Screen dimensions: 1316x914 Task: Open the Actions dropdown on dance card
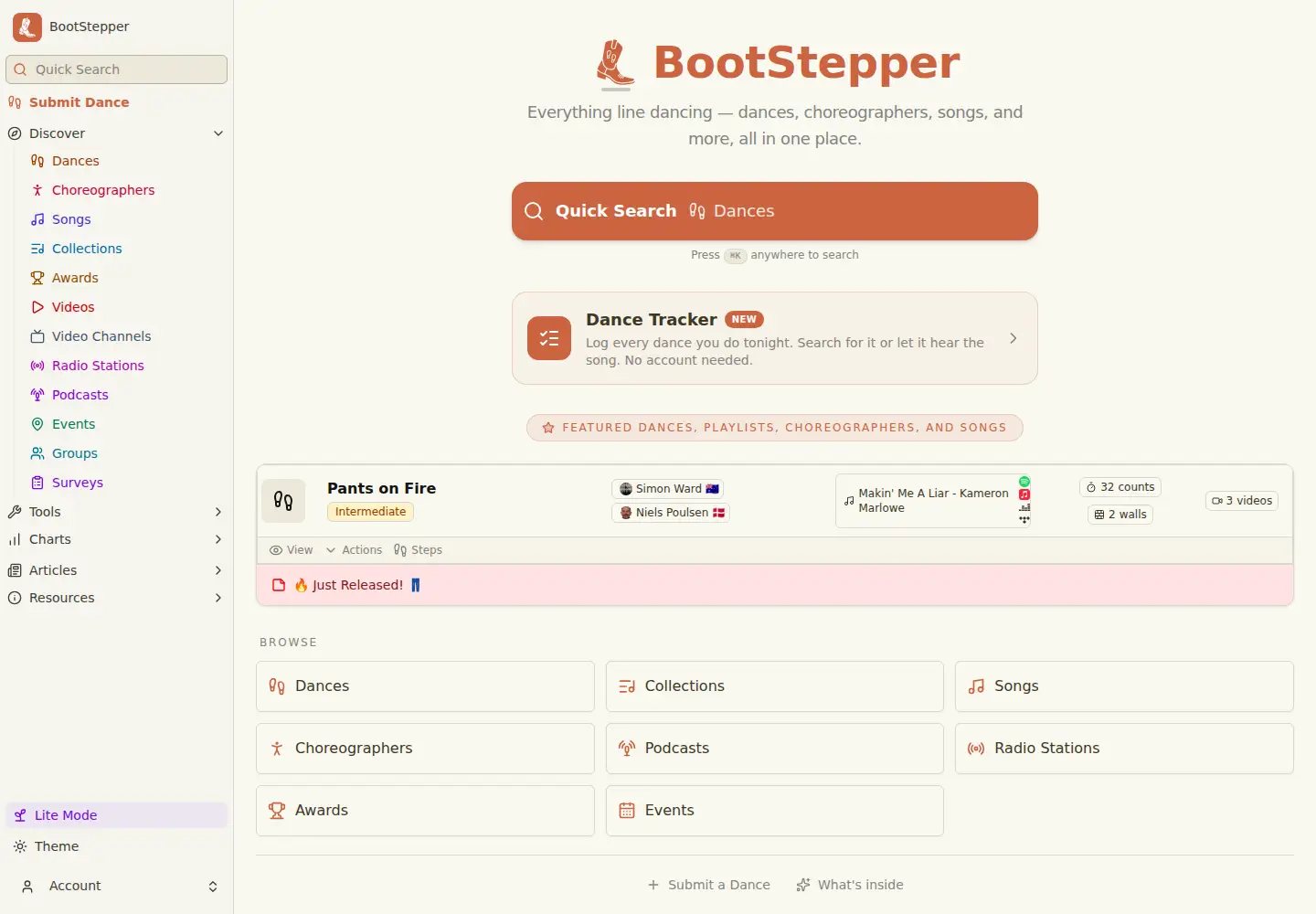tap(354, 550)
